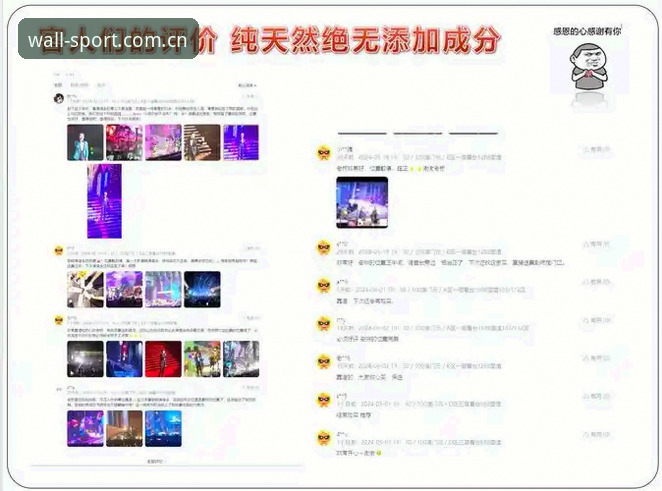Open dark blue laser show thumbnail
Image resolution: width=662 pixels, height=491 pixels.
pyautogui.click(x=202, y=289)
